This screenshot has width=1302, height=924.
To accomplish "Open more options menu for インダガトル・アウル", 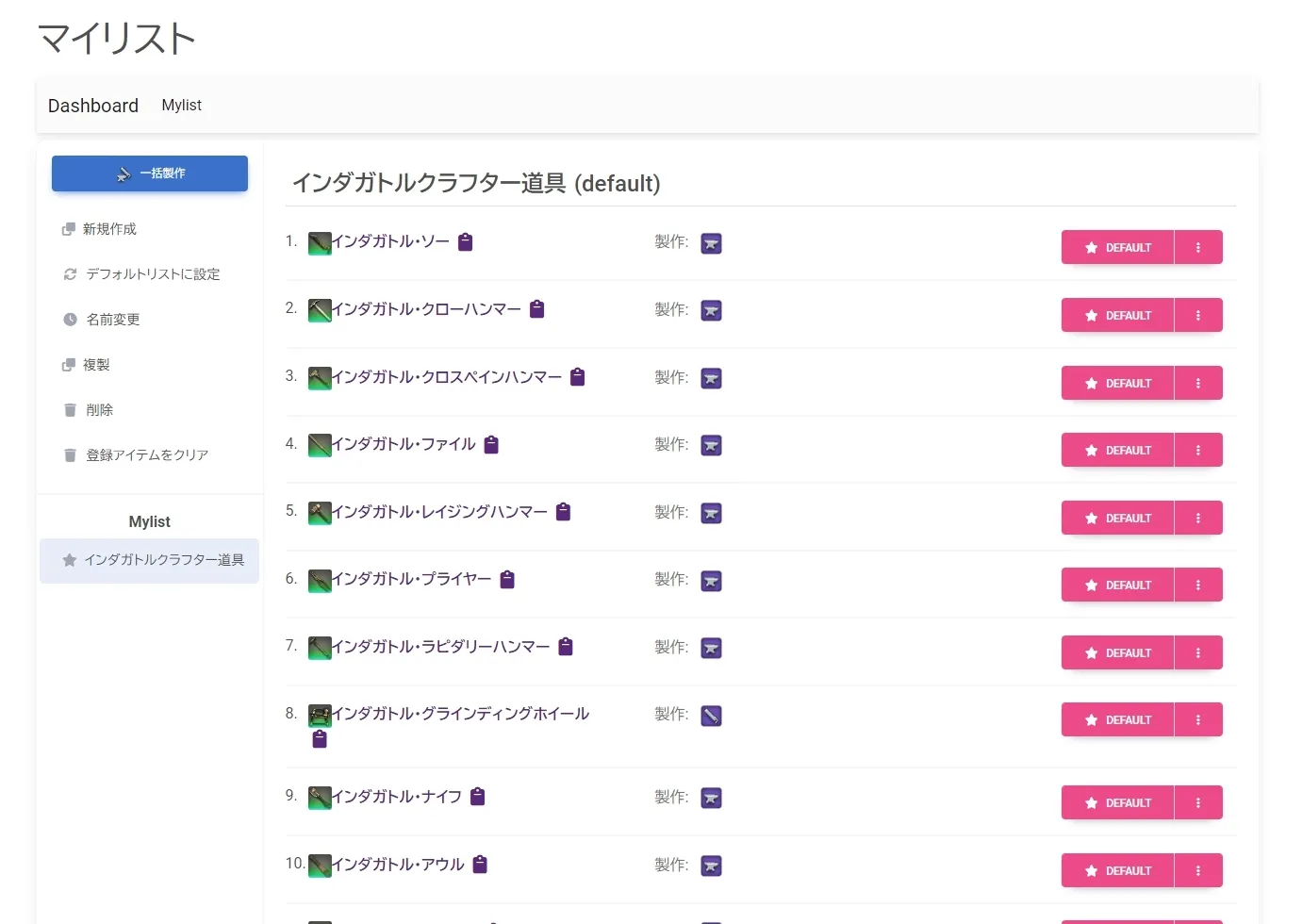I will pyautogui.click(x=1198, y=870).
